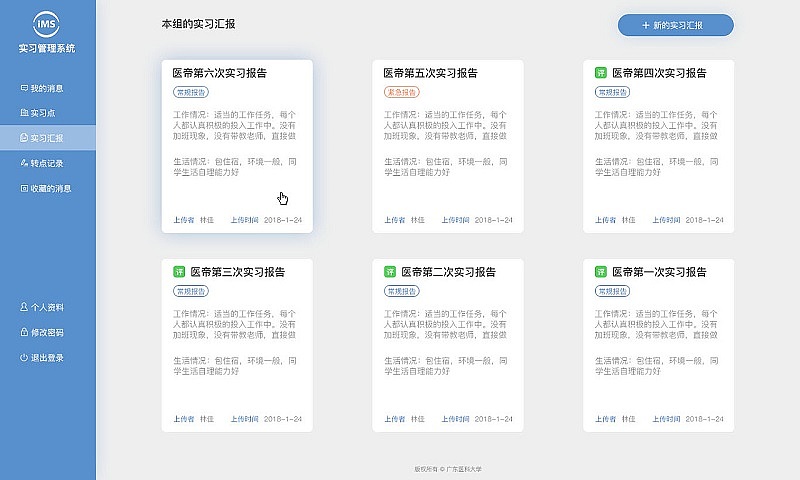Click 紧急报告 tag on 医帝第五次实习报告
The width and height of the screenshot is (800, 480).
pos(402,92)
